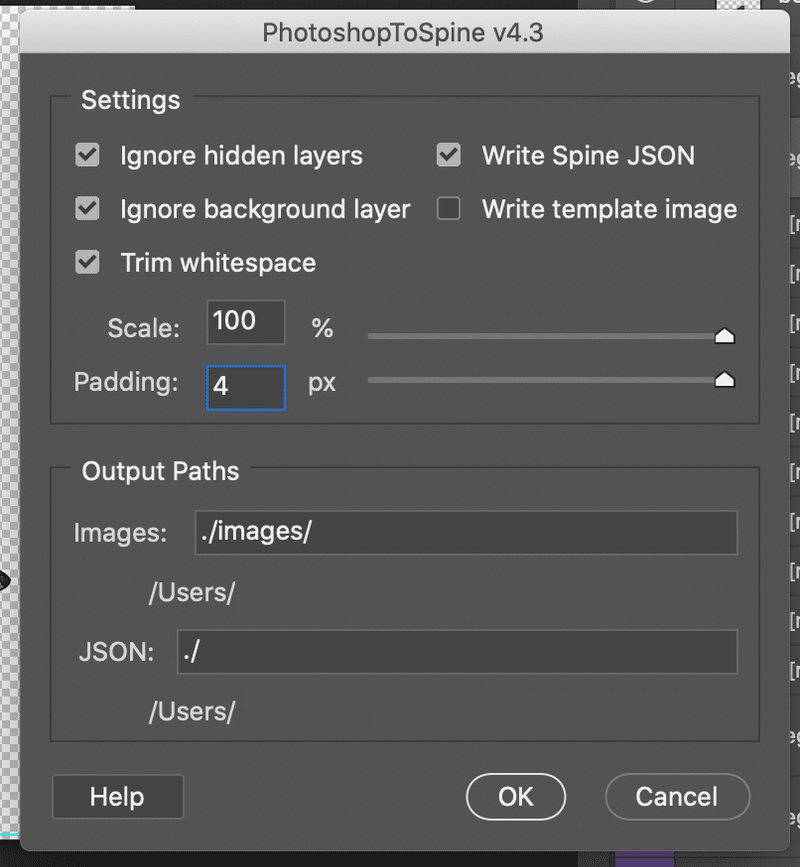Click the Images output path field
Screen dimensions: 800x867
coord(466,532)
